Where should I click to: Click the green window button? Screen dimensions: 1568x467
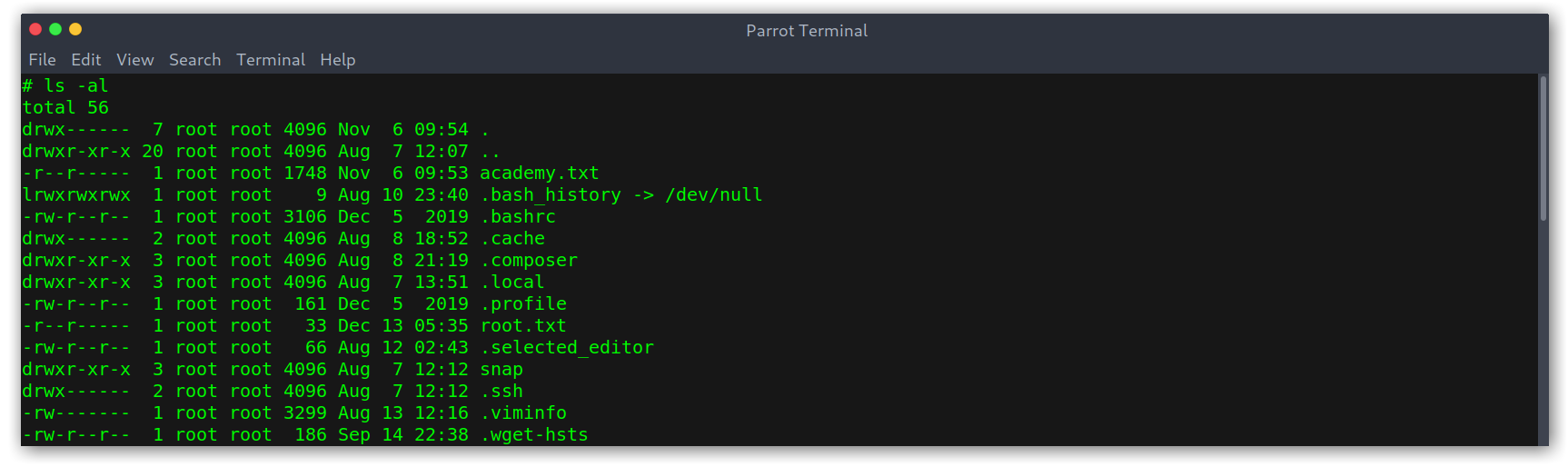(55, 29)
